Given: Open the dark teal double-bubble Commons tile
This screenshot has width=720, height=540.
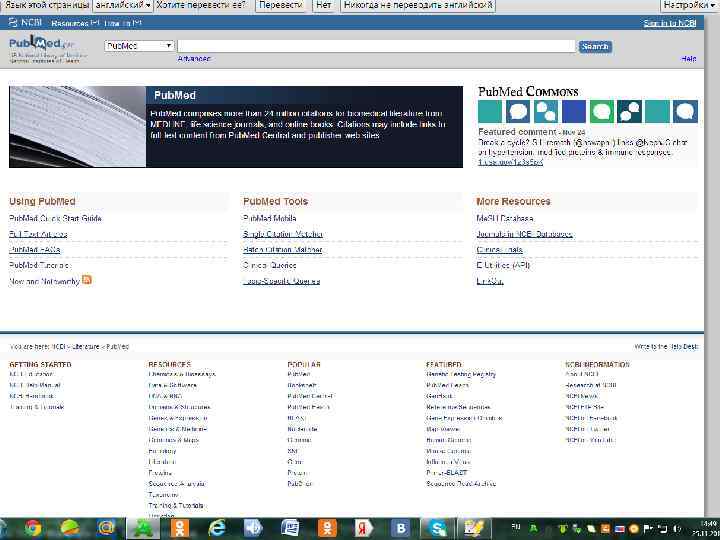Looking at the screenshot, I should (x=629, y=112).
